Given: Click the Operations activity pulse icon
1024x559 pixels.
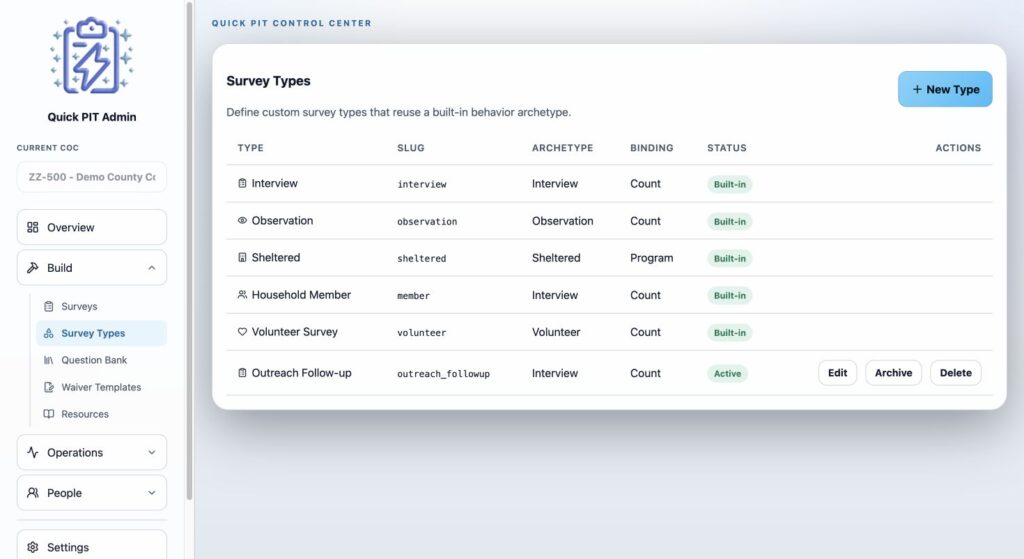Looking at the screenshot, I should pos(33,453).
